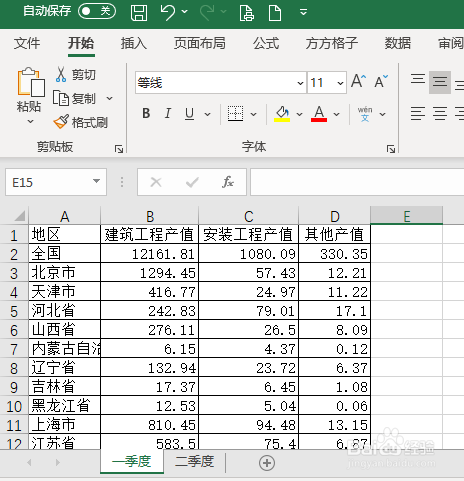Click the print preview icon
The image size is (464, 481).
[x=247, y=13]
